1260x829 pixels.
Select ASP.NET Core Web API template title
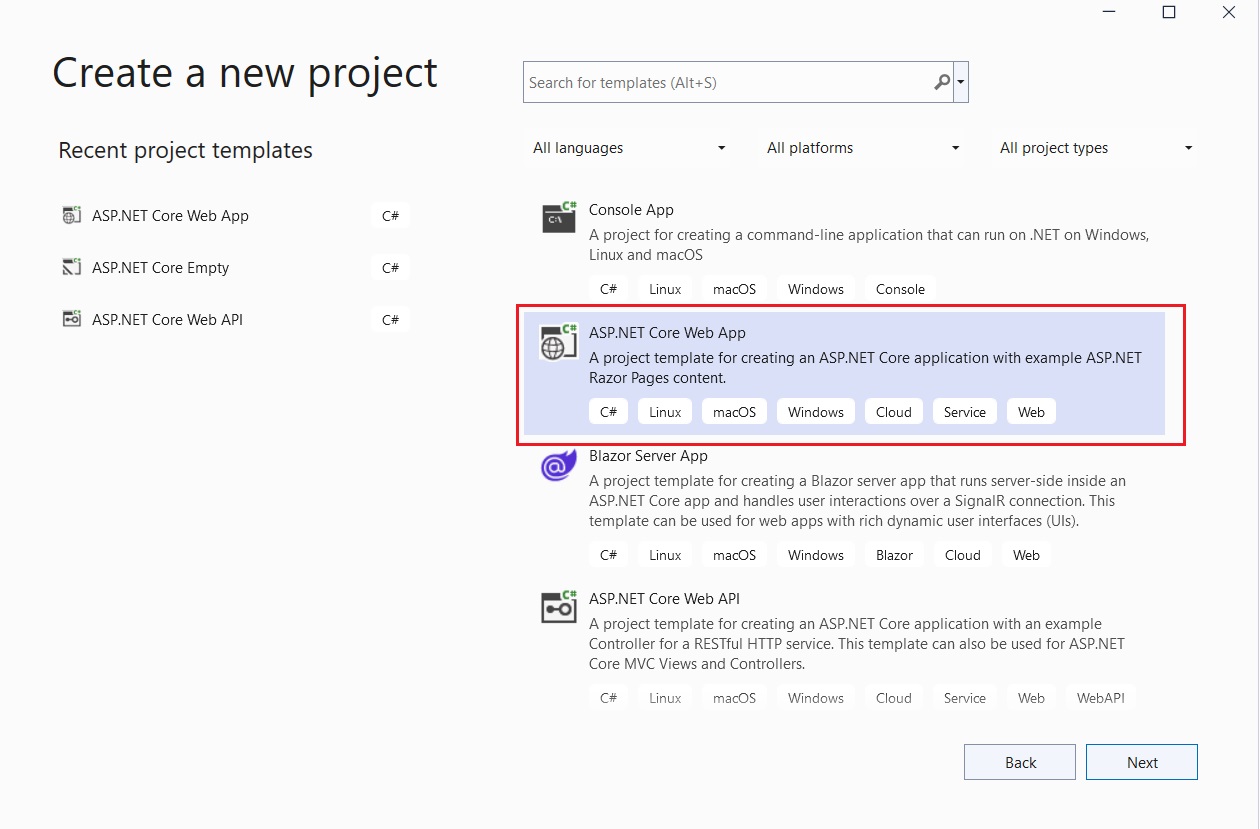click(664, 599)
